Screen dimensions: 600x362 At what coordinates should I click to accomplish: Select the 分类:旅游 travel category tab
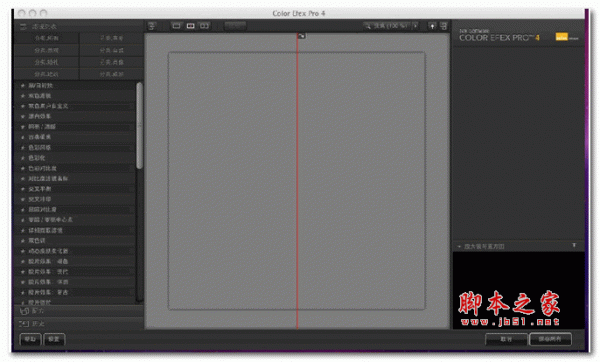click(111, 74)
